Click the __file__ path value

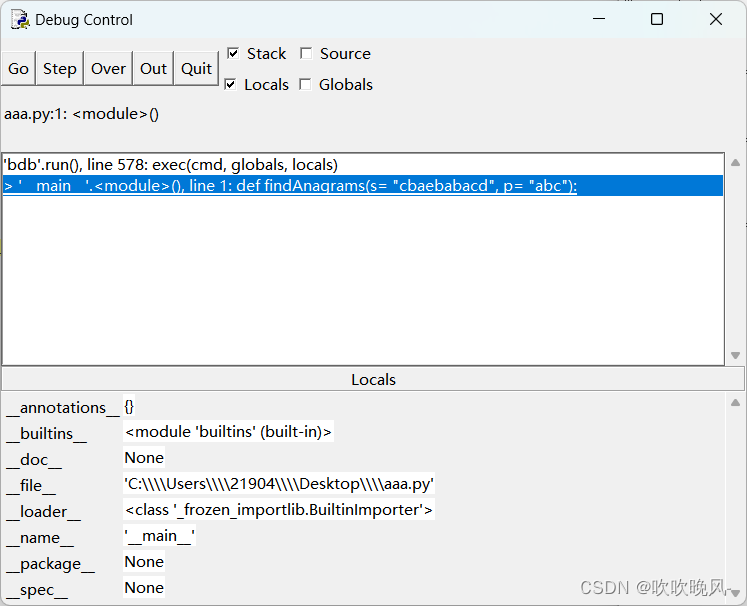pyautogui.click(x=279, y=484)
